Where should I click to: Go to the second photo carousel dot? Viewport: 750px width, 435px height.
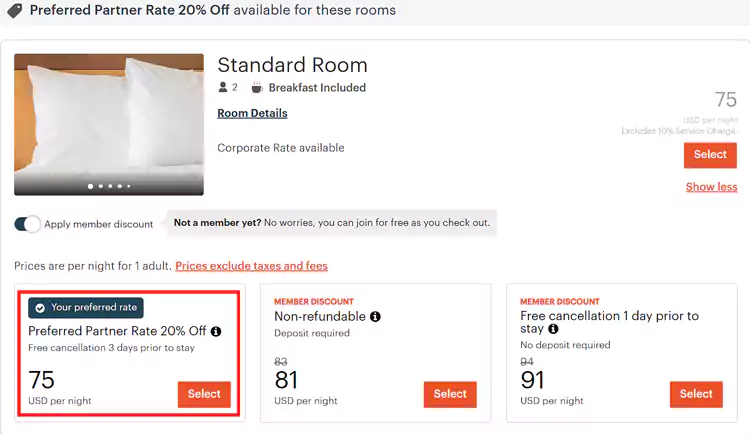tap(100, 186)
